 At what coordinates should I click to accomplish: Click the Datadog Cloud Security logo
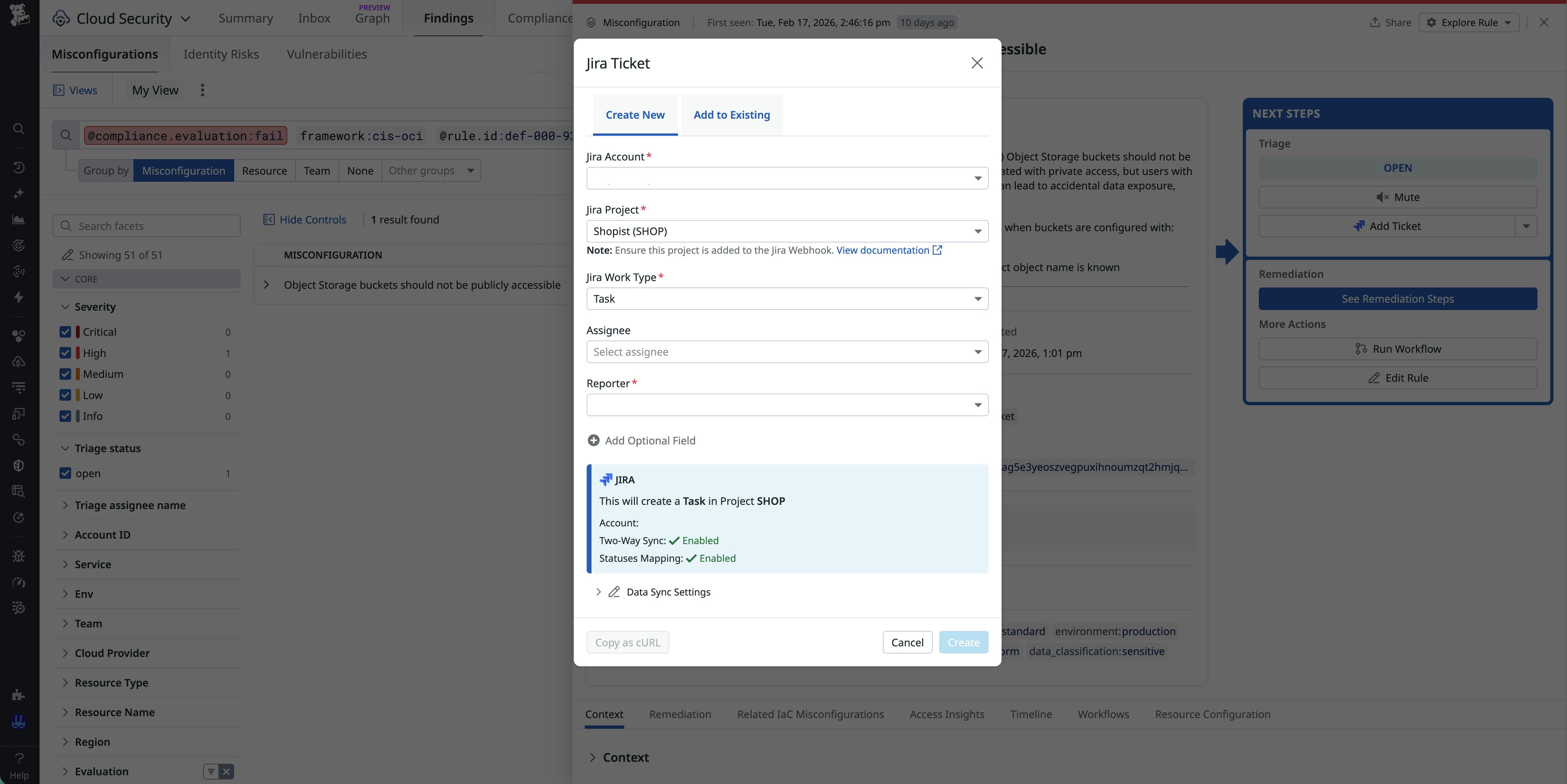point(60,18)
